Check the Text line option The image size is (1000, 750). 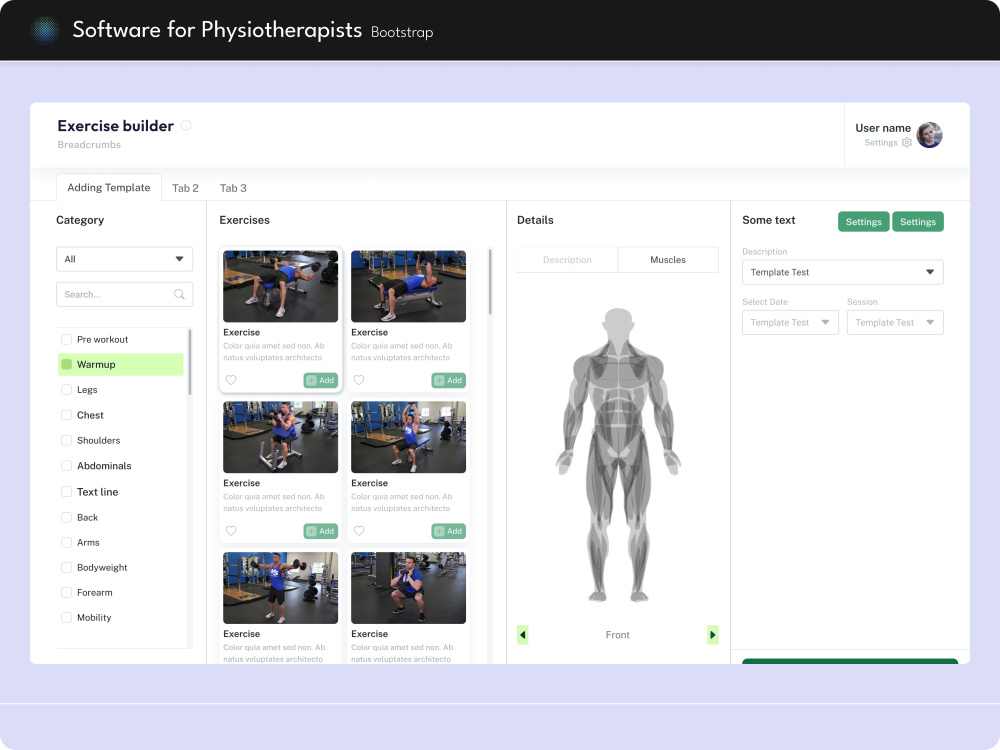click(66, 492)
